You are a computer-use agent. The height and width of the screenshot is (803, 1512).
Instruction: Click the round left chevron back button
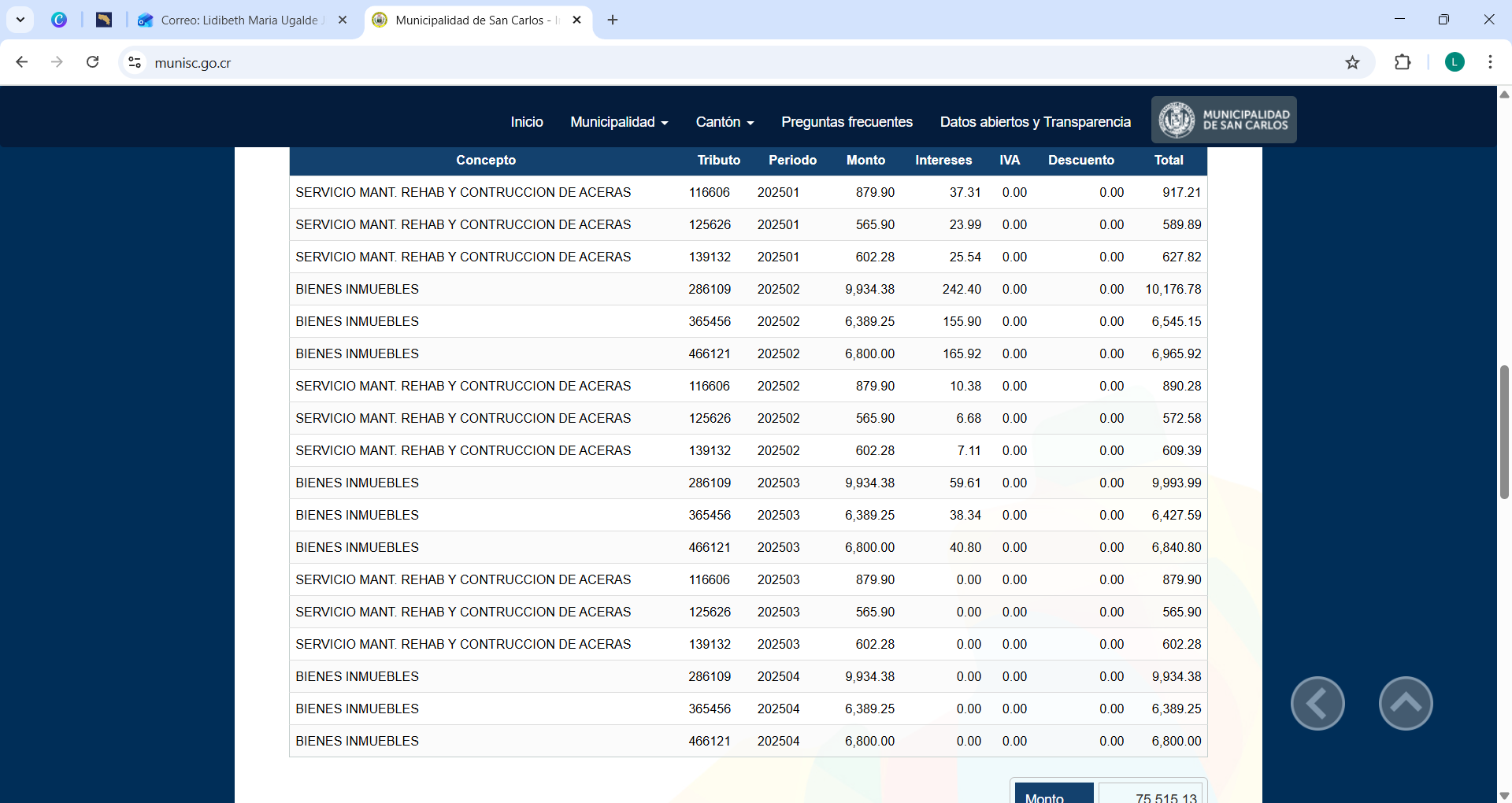(1317, 703)
